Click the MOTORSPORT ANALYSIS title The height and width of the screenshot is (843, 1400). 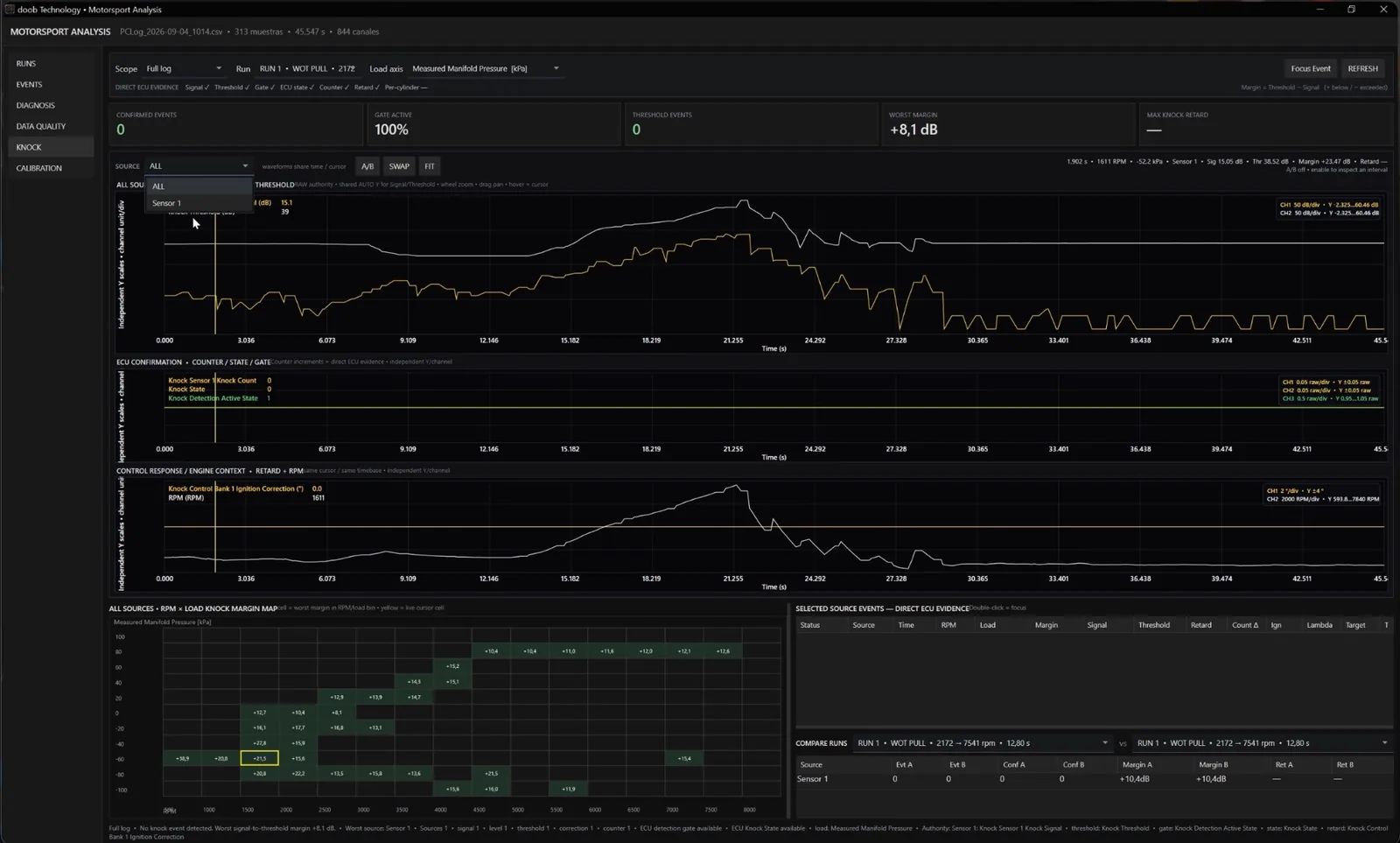point(60,32)
